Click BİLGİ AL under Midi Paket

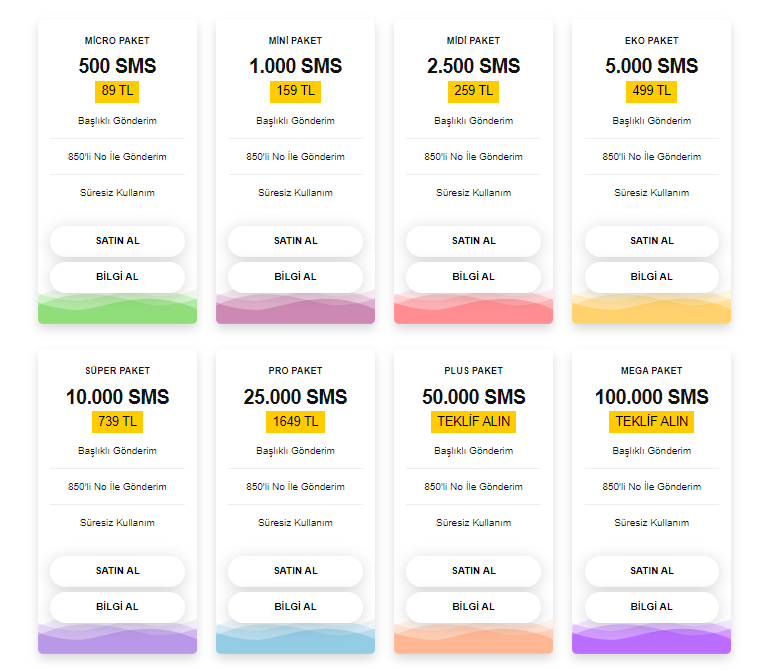coord(473,277)
